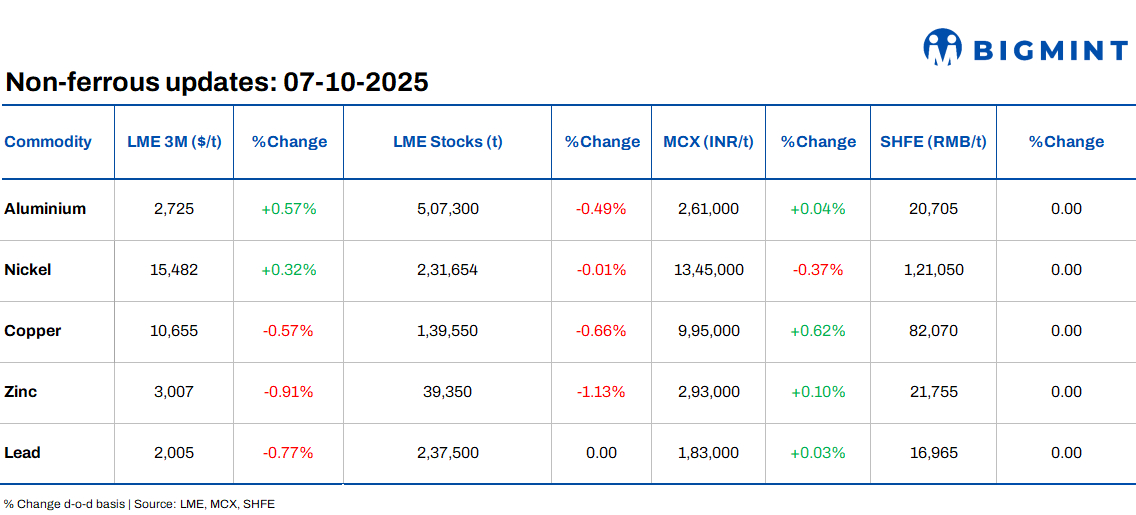The image size is (1136, 515).
Task: Click the BIGMINT brand name text
Action: [x=1049, y=50]
